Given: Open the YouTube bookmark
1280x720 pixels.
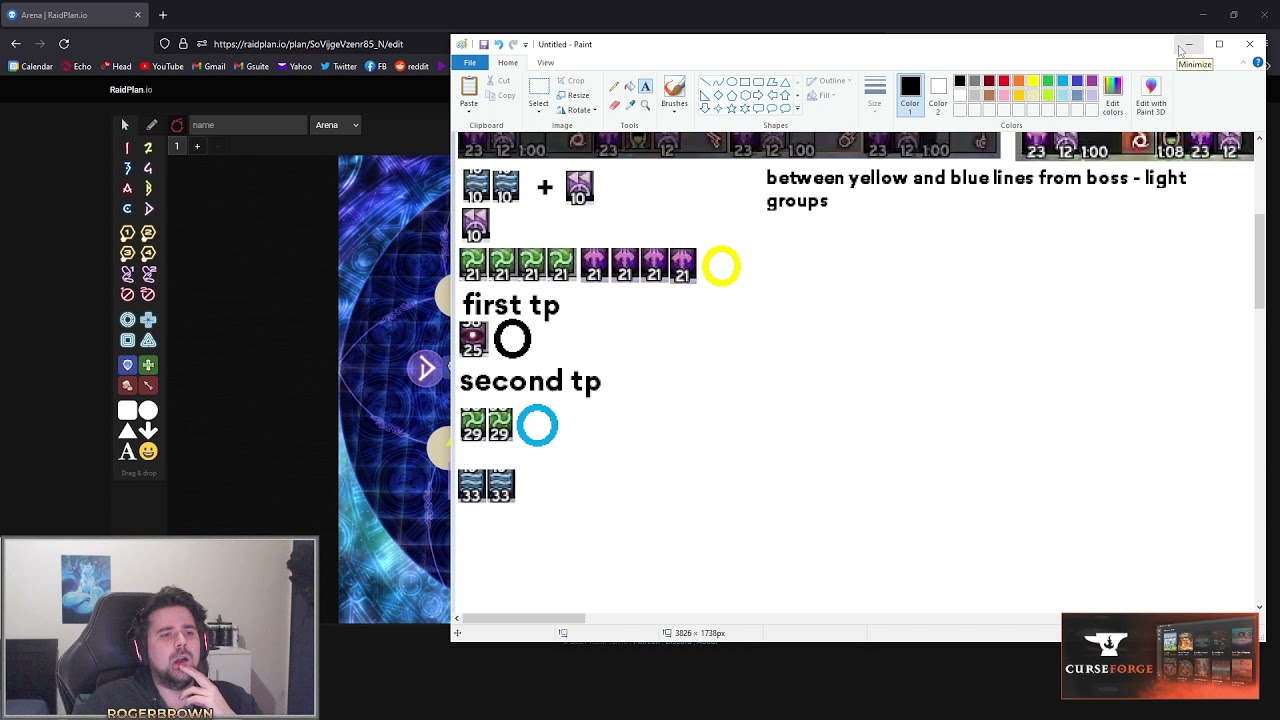Looking at the screenshot, I should (162, 67).
